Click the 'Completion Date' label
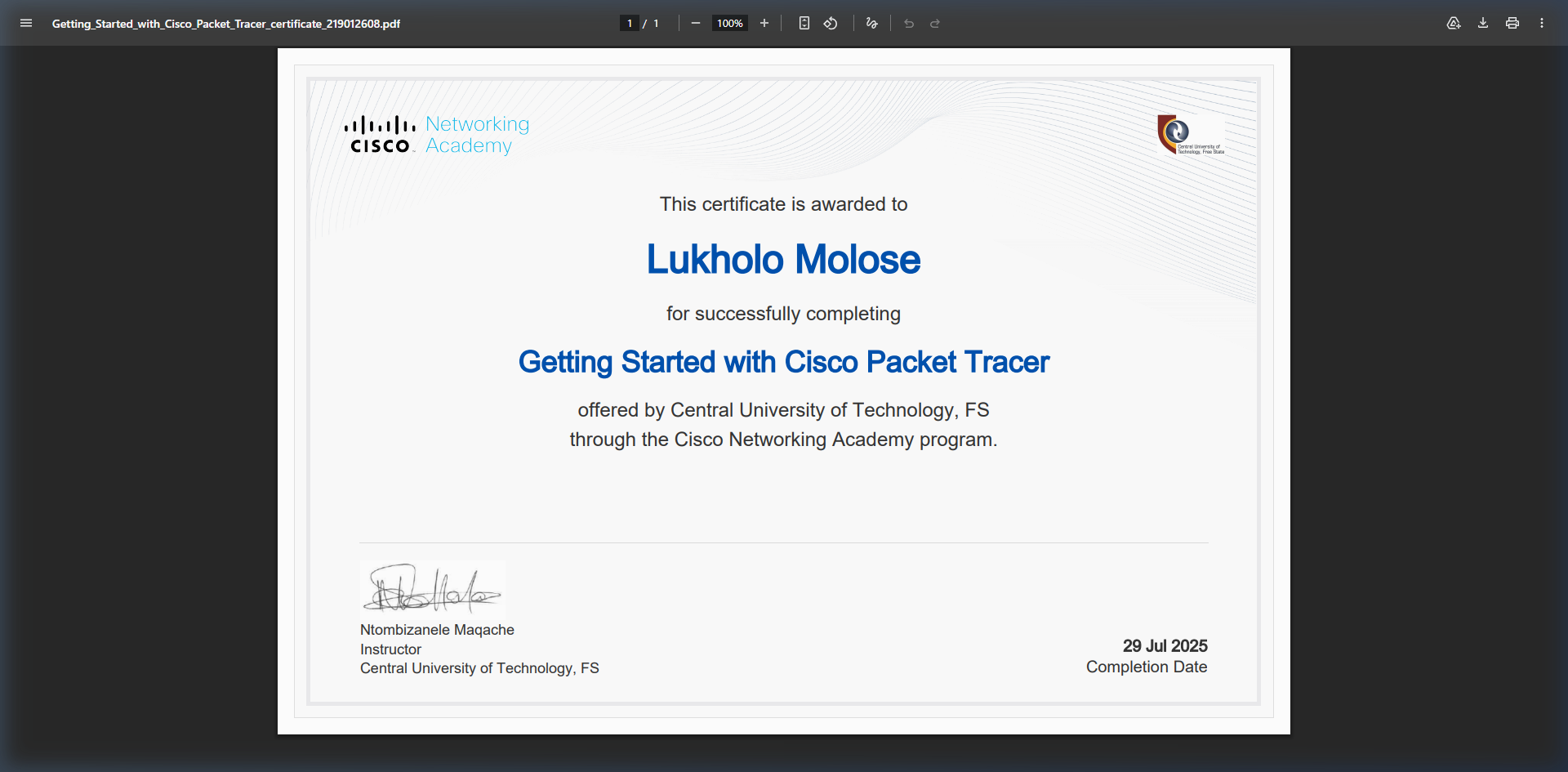This screenshot has width=1568, height=772. click(1147, 667)
